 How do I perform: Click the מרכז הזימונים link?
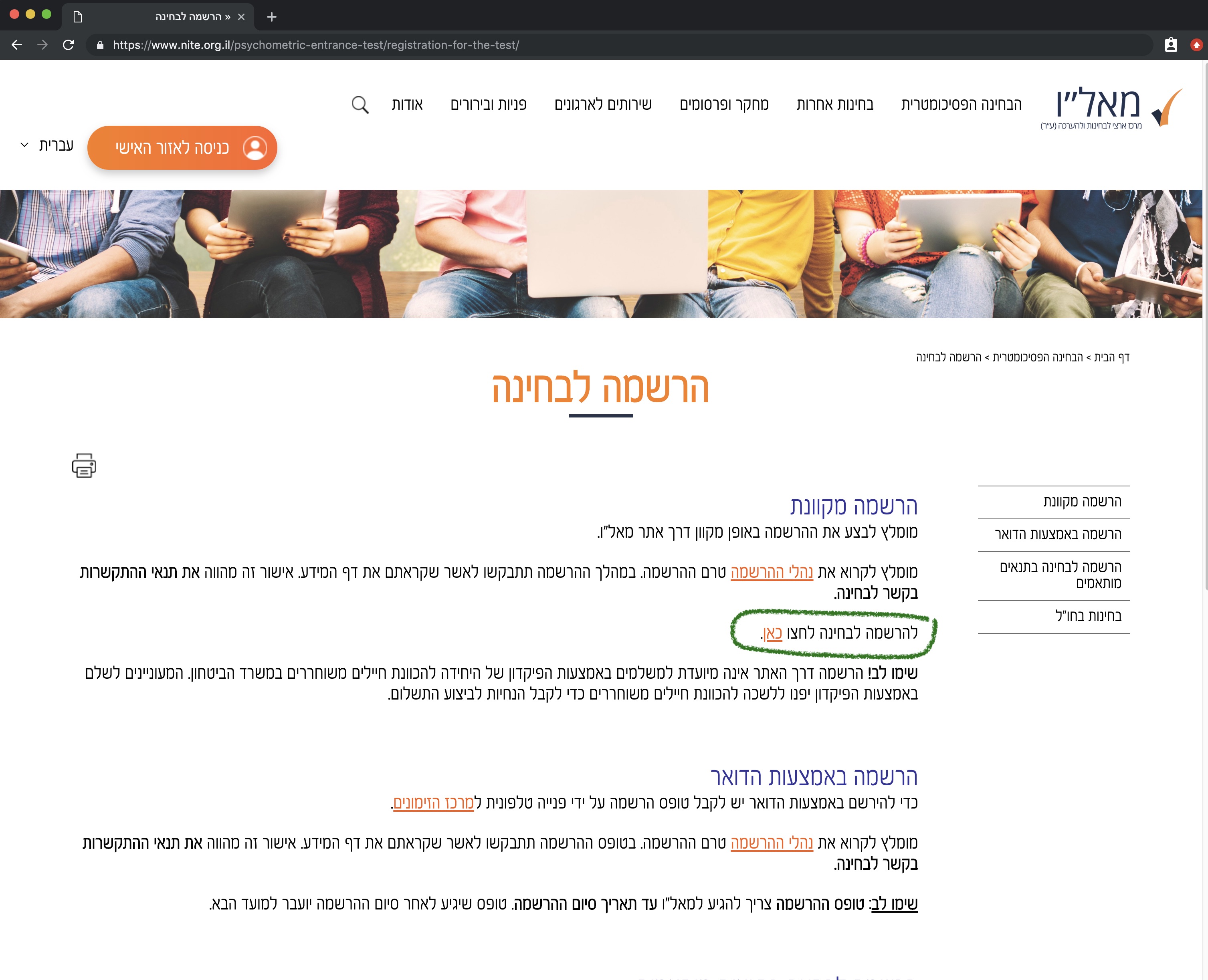click(433, 802)
